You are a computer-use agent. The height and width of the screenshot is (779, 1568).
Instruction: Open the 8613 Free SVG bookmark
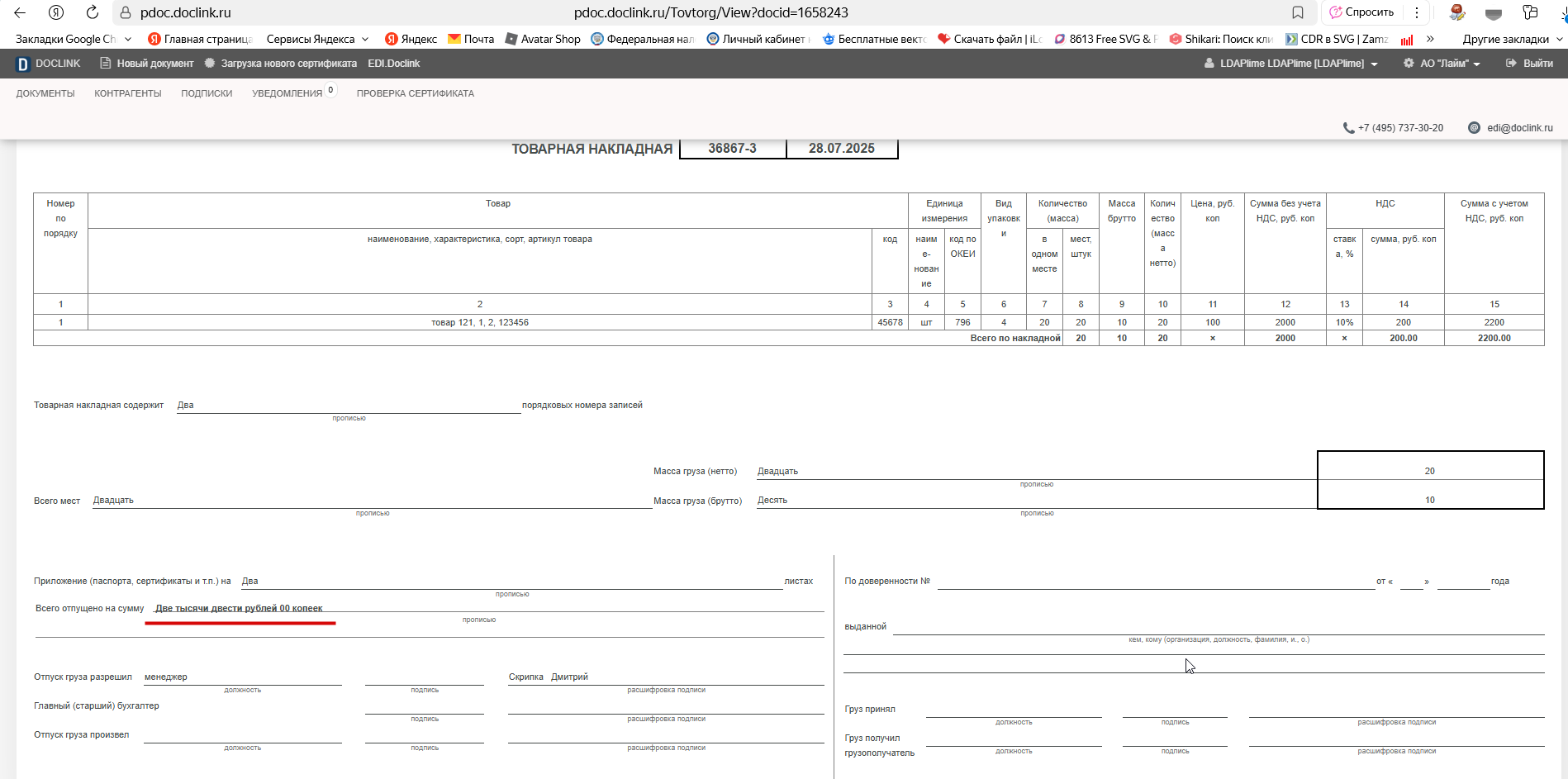[1105, 39]
